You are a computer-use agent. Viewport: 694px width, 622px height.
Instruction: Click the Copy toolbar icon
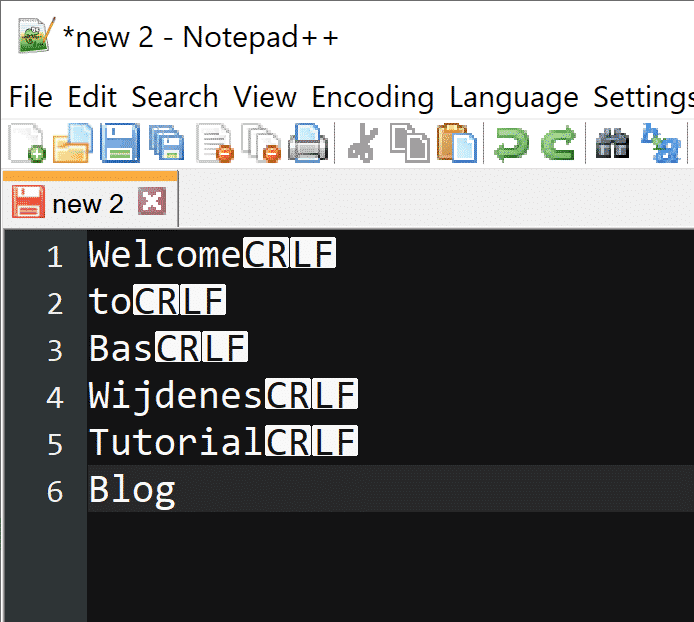pyautogui.click(x=409, y=145)
